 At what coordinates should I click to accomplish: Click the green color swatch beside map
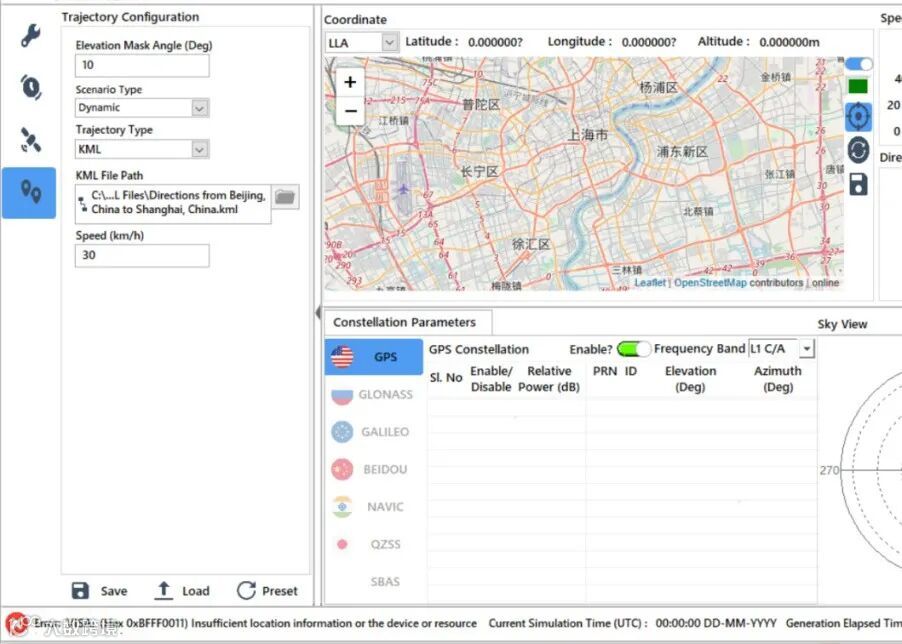858,86
